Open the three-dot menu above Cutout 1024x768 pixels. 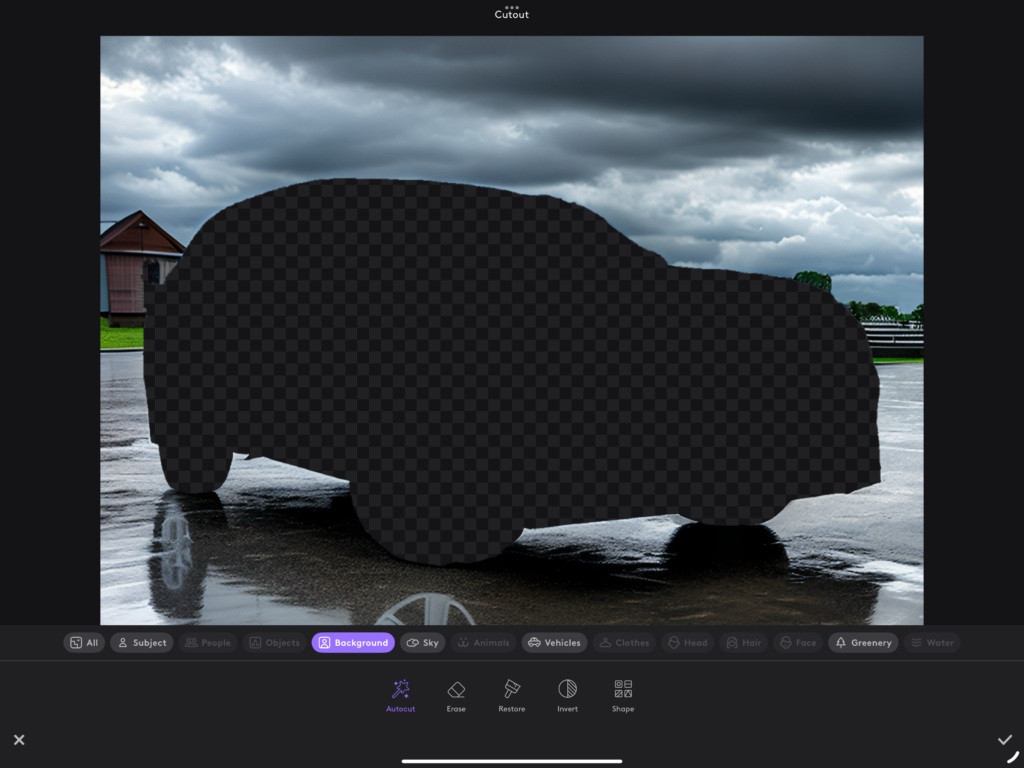tap(512, 7)
